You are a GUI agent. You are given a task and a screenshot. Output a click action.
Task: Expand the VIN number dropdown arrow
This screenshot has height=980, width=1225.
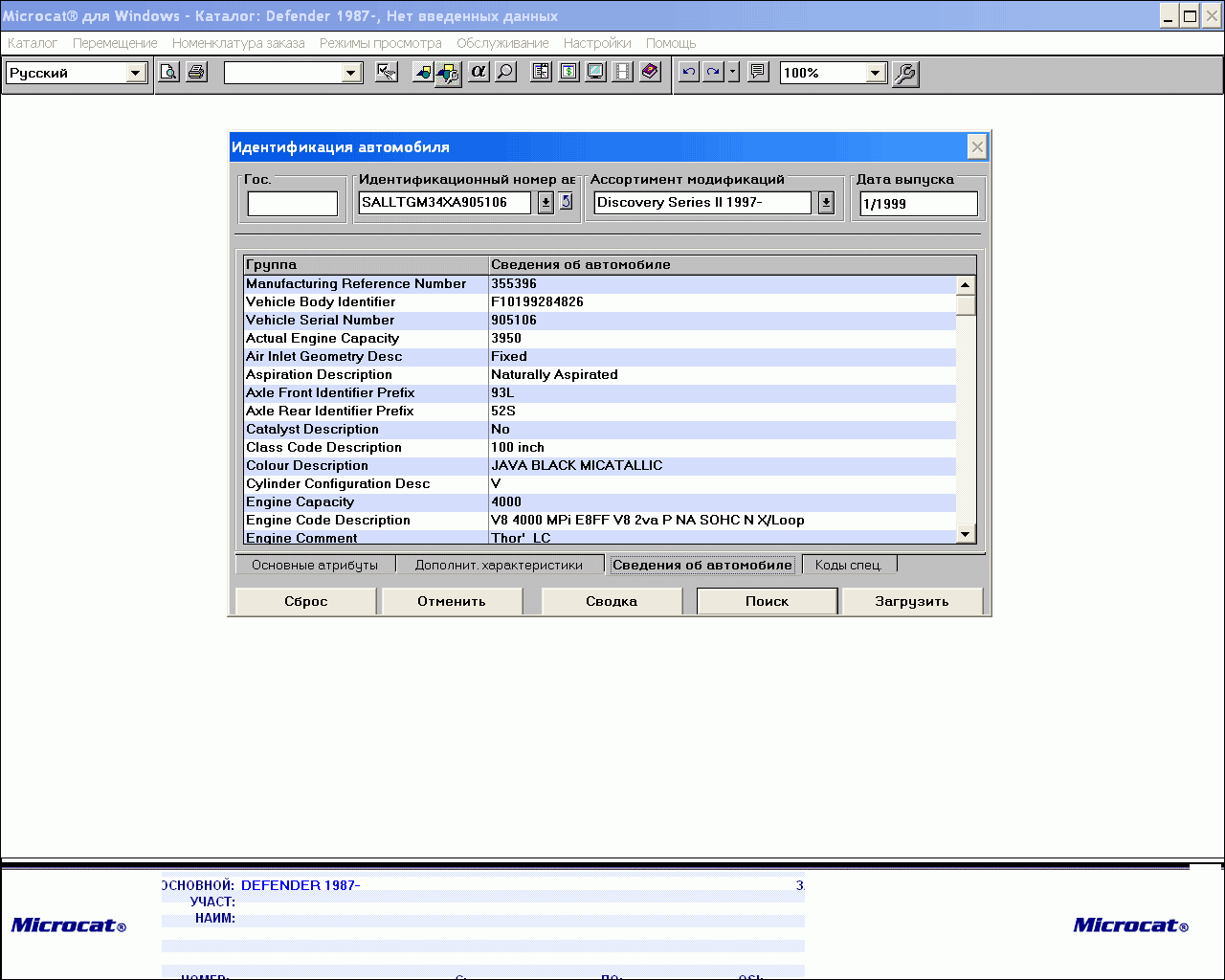546,202
